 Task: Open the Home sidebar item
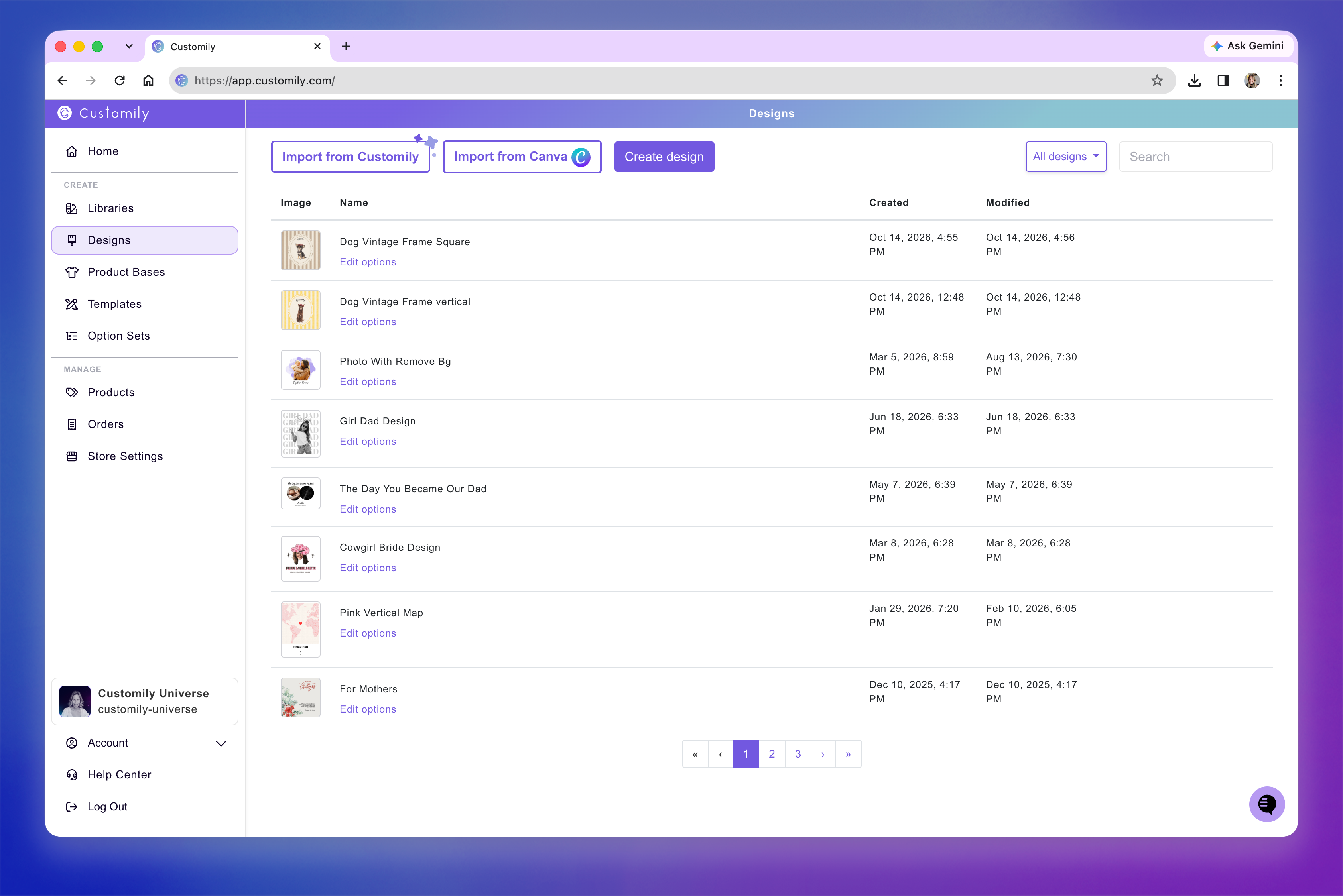tap(144, 151)
